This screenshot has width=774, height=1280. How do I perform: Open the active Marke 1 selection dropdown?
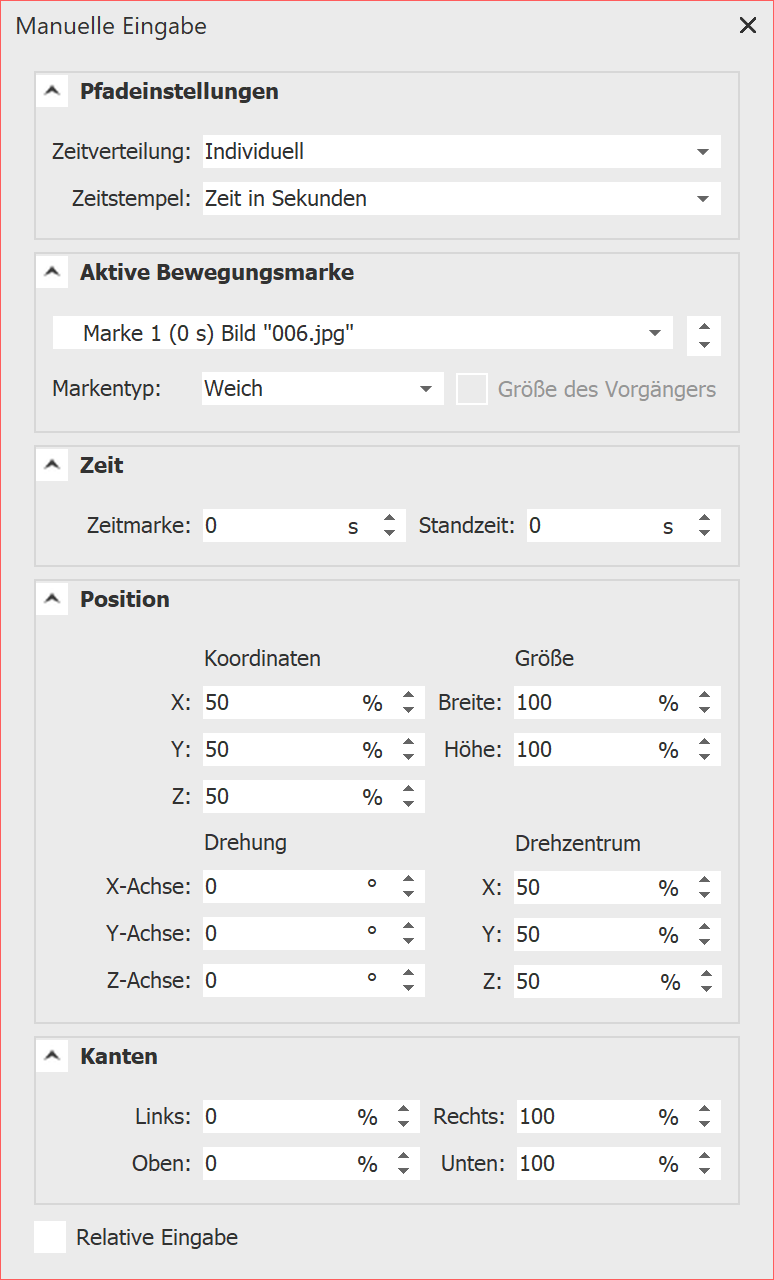[x=363, y=333]
